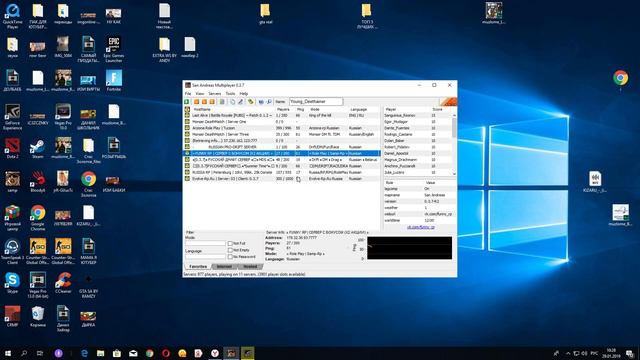Open taskbar search magnifier

click(24, 353)
